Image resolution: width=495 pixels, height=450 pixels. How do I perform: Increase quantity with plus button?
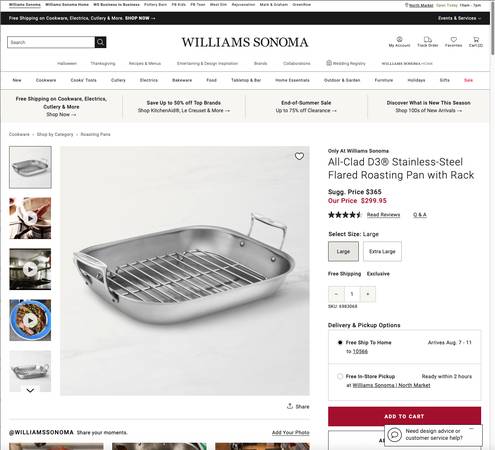tap(368, 294)
